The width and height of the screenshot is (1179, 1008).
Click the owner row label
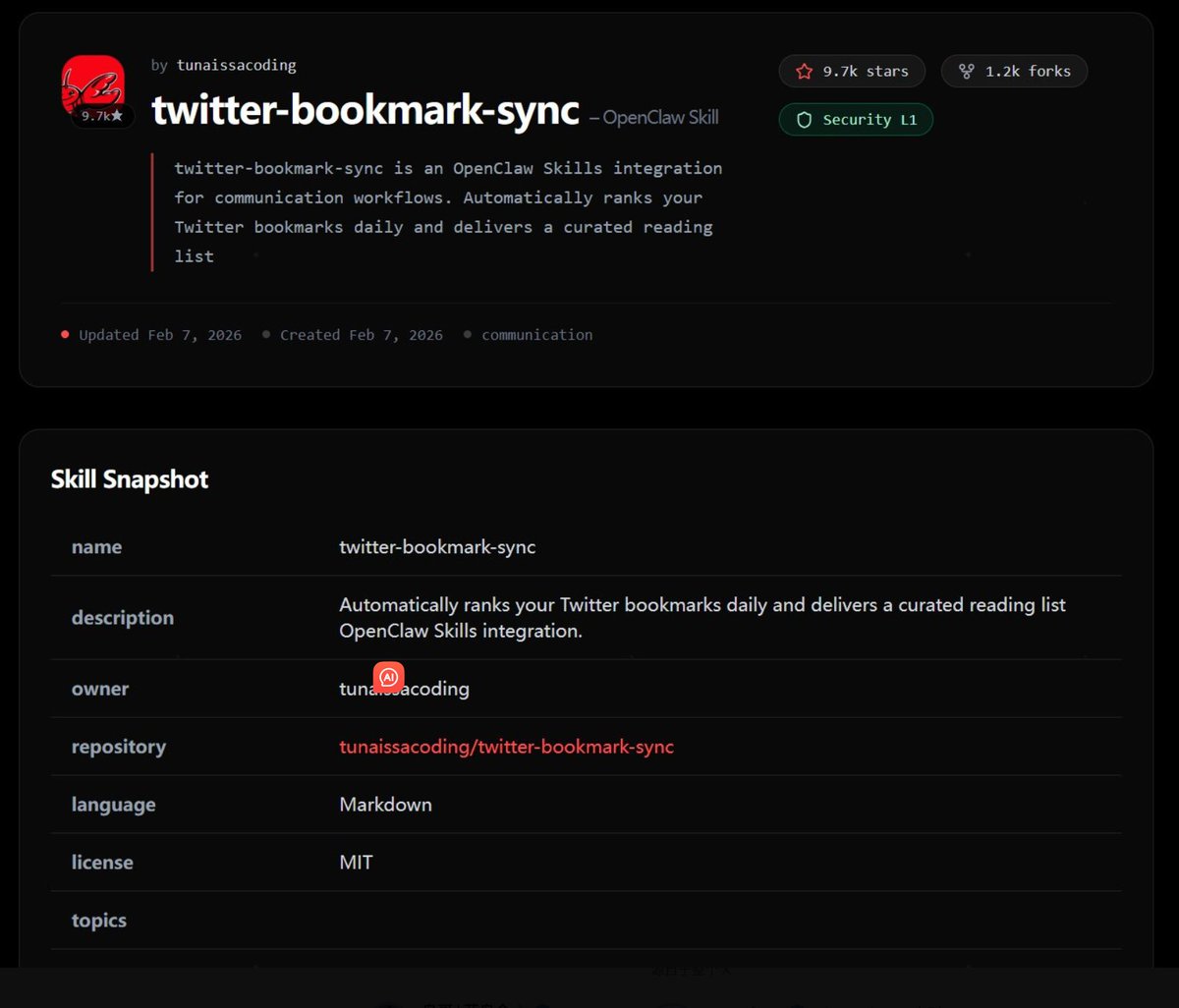point(100,689)
